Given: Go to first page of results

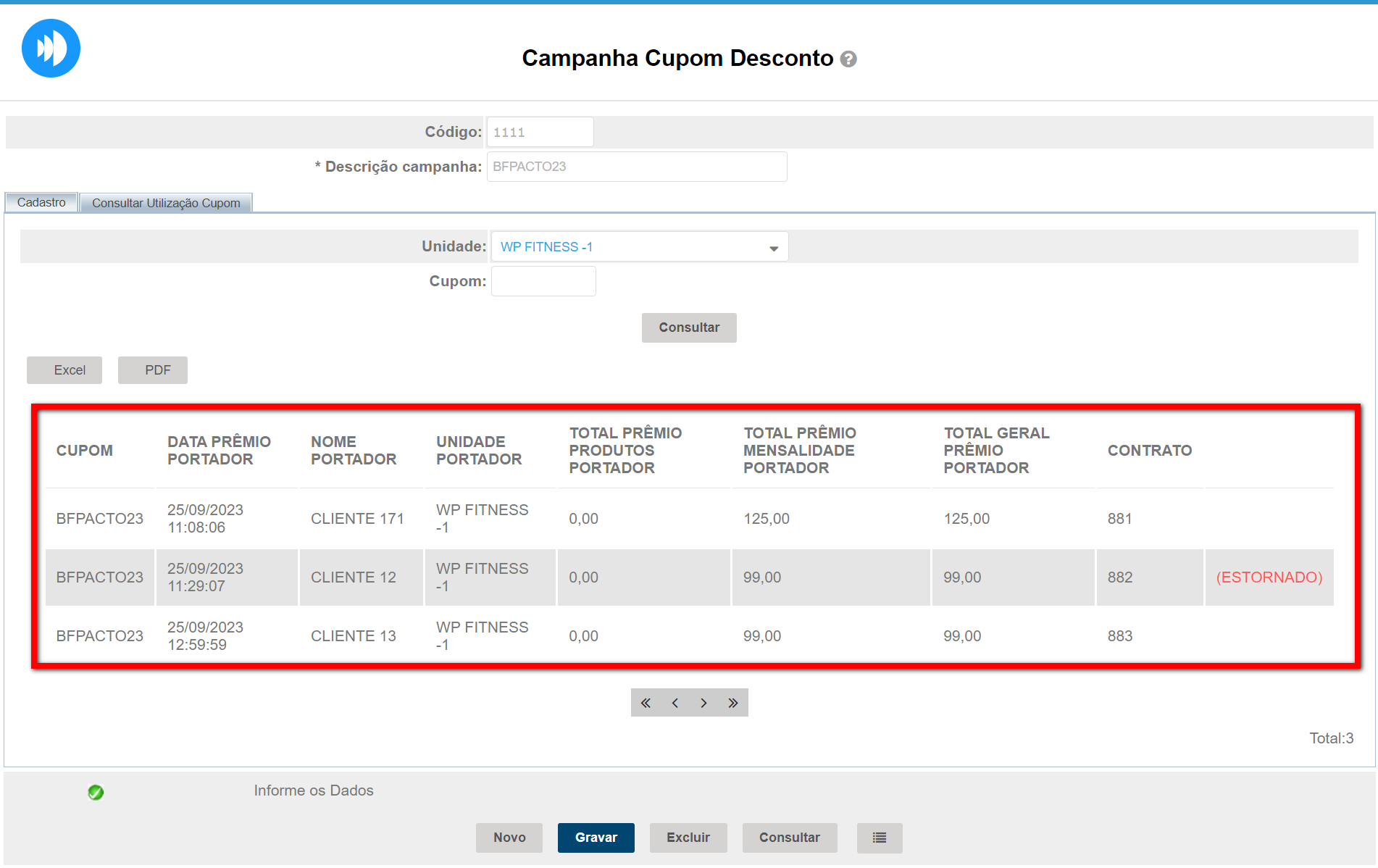Looking at the screenshot, I should 646,703.
